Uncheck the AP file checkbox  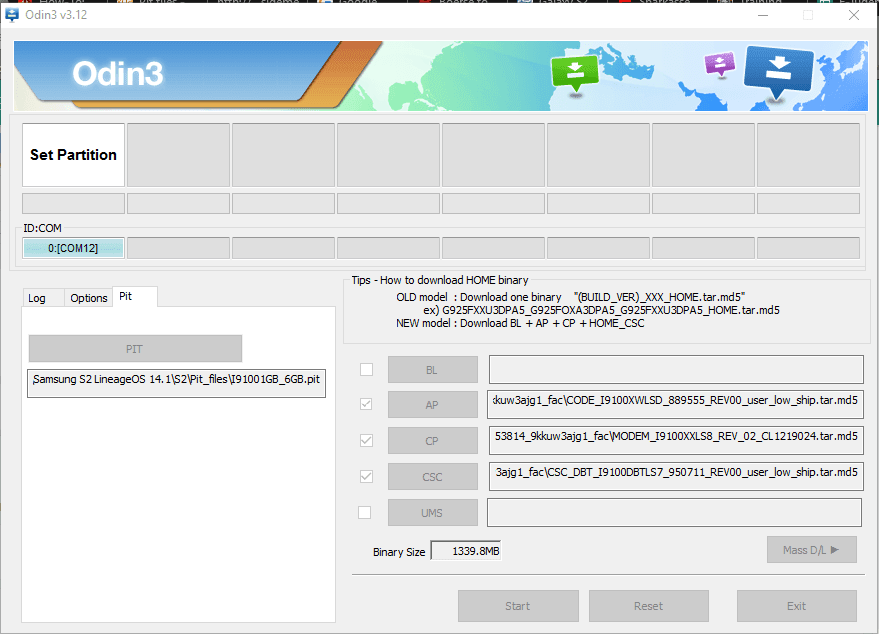click(x=366, y=404)
